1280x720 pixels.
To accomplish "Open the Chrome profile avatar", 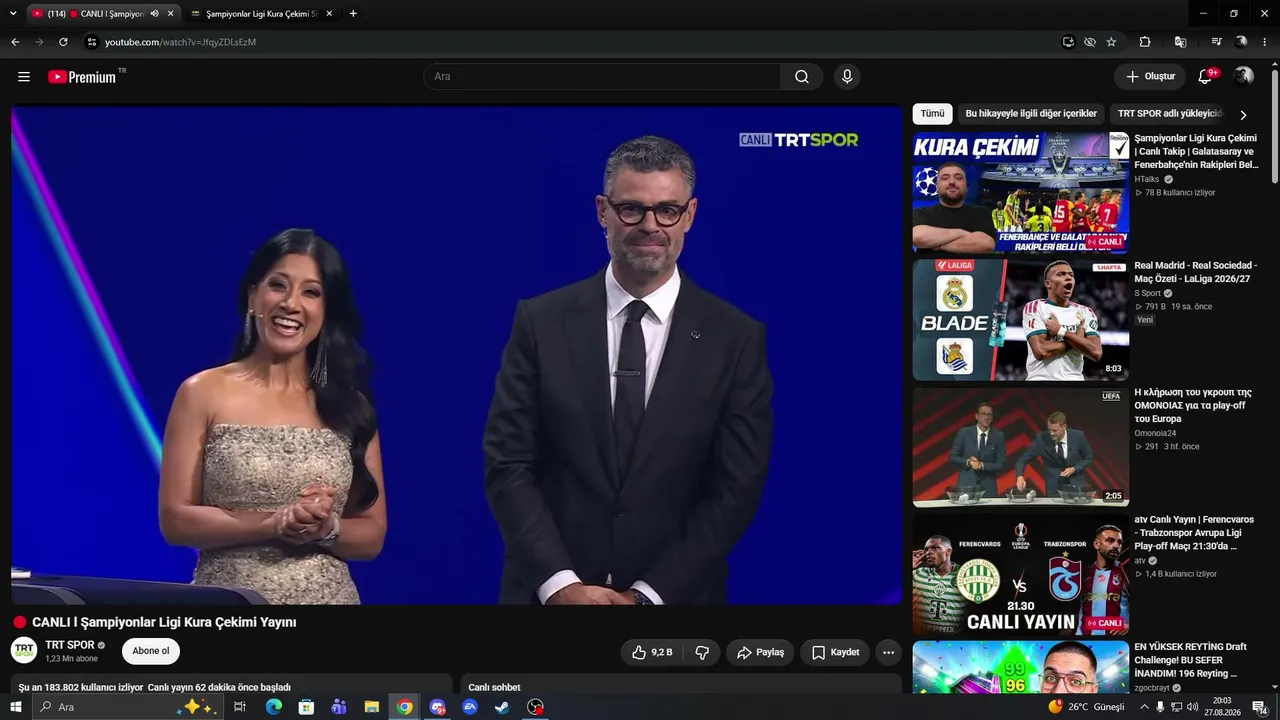I will click(x=1241, y=42).
